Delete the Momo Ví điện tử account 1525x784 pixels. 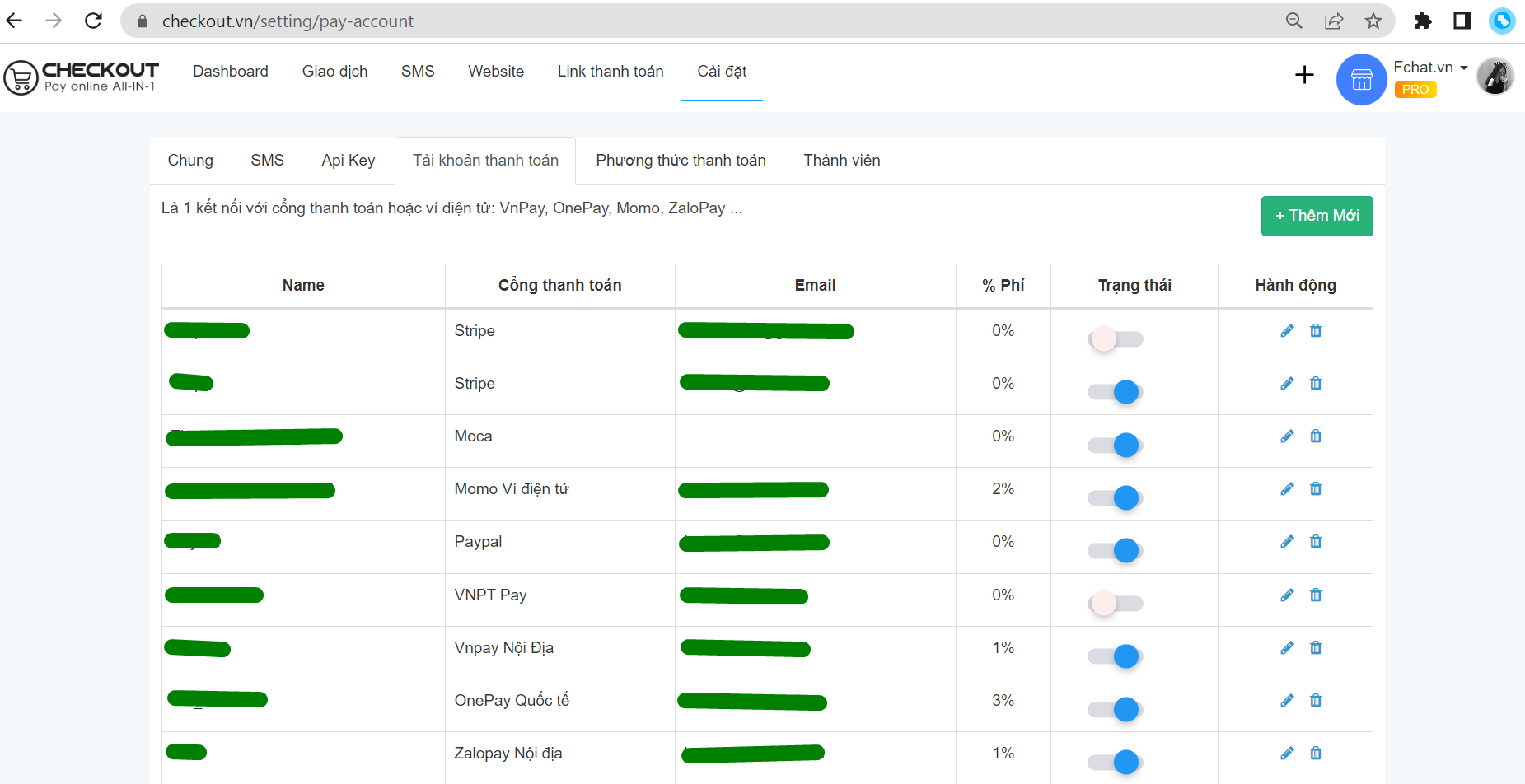pyautogui.click(x=1316, y=489)
